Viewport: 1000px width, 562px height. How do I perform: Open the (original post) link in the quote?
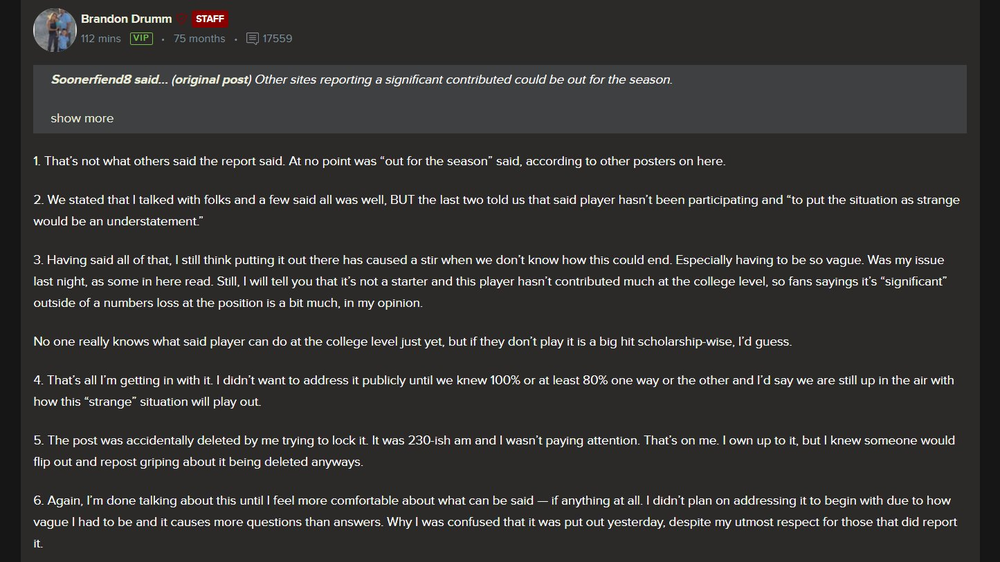[211, 80]
